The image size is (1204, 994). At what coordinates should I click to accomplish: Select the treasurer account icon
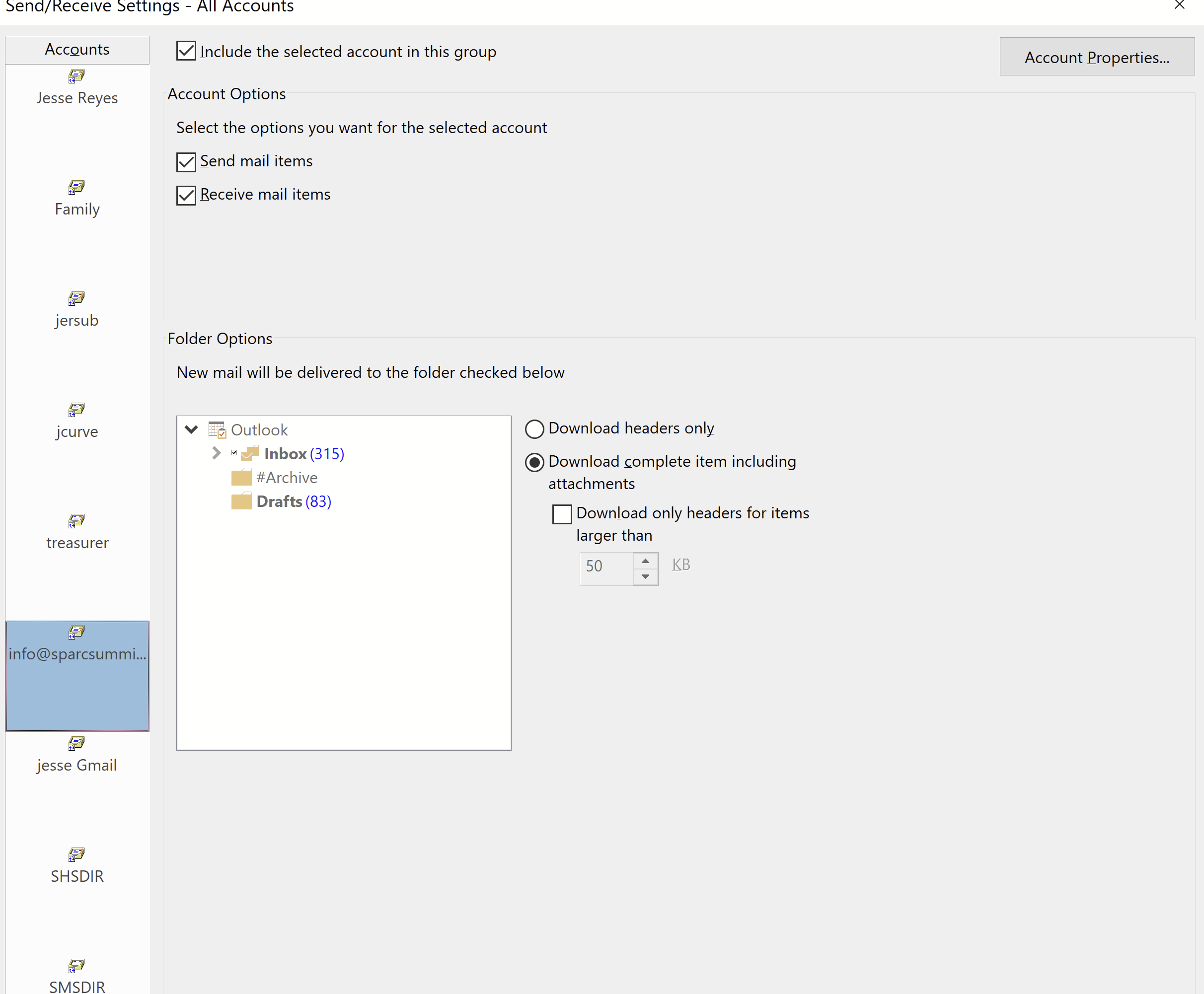click(77, 520)
